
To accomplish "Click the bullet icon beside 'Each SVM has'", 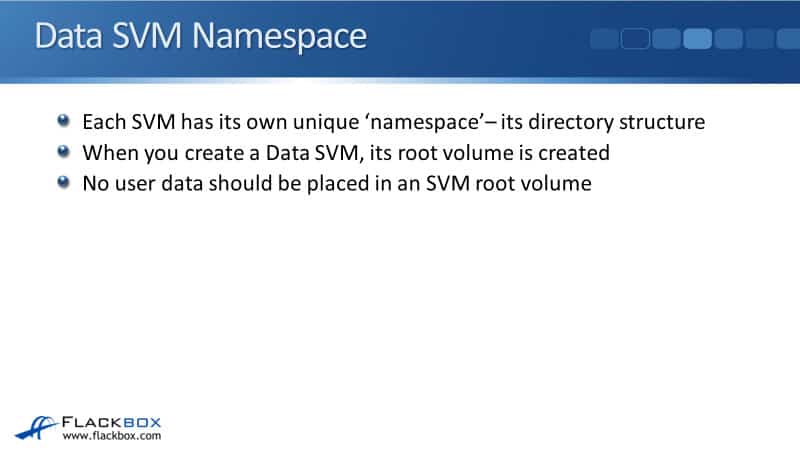I will (x=64, y=122).
